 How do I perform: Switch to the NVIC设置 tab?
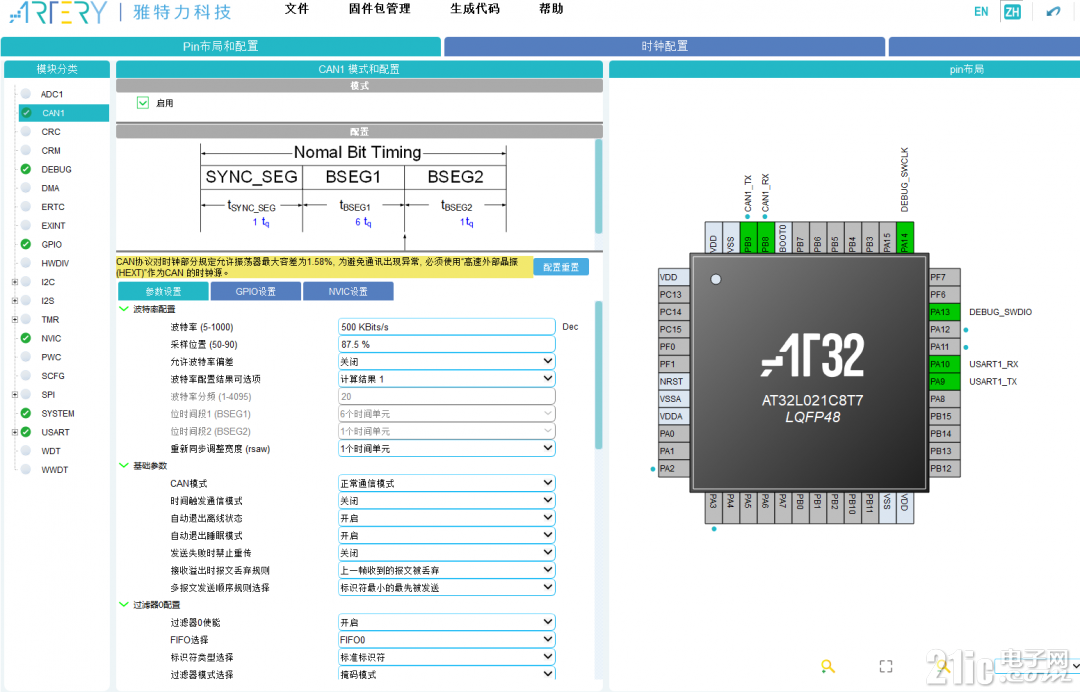pos(348,291)
